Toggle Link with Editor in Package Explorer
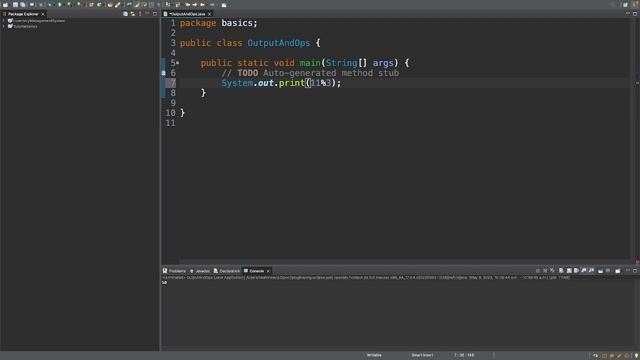The height and width of the screenshot is (360, 640). [133, 14]
